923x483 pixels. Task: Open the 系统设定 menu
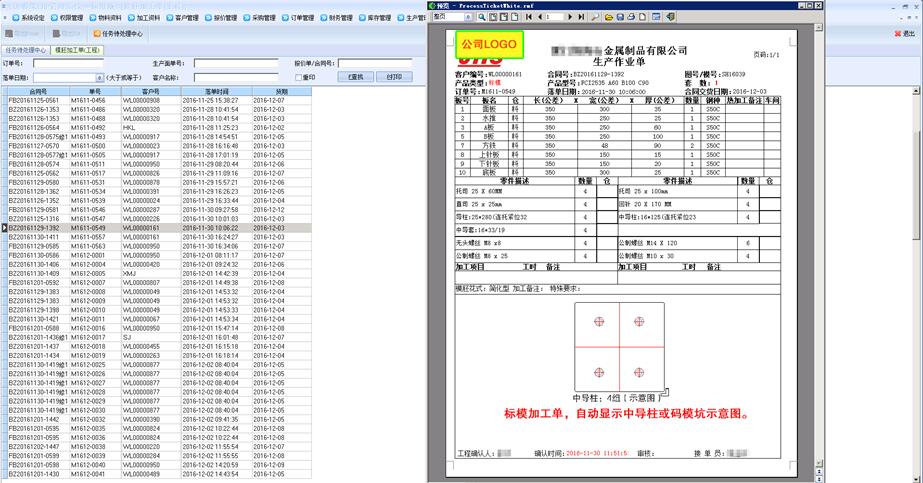click(28, 18)
